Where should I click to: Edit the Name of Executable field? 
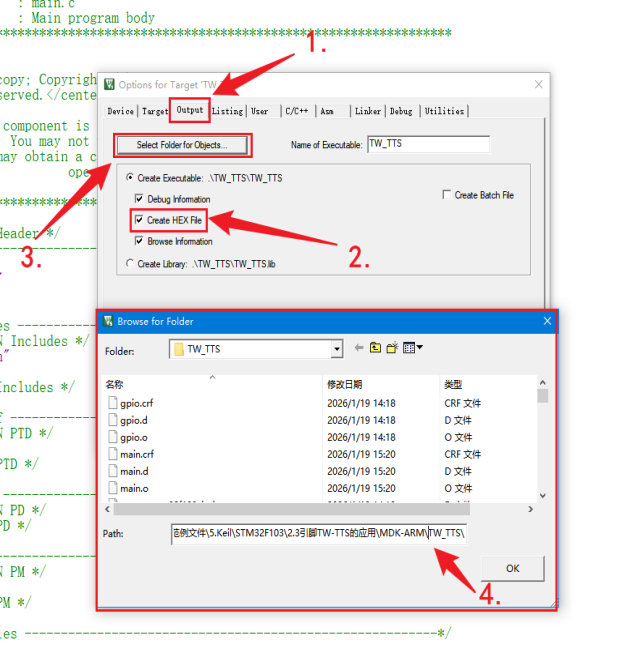click(x=429, y=144)
